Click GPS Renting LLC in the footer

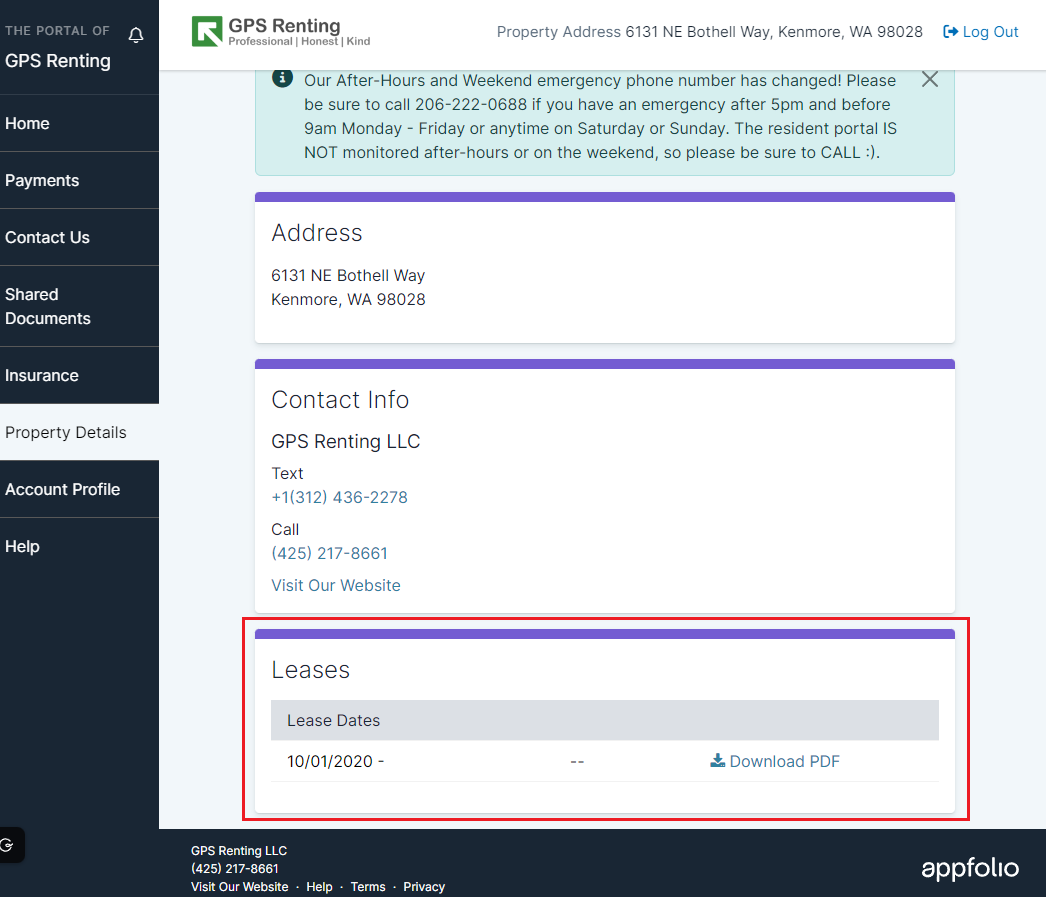pyautogui.click(x=239, y=851)
